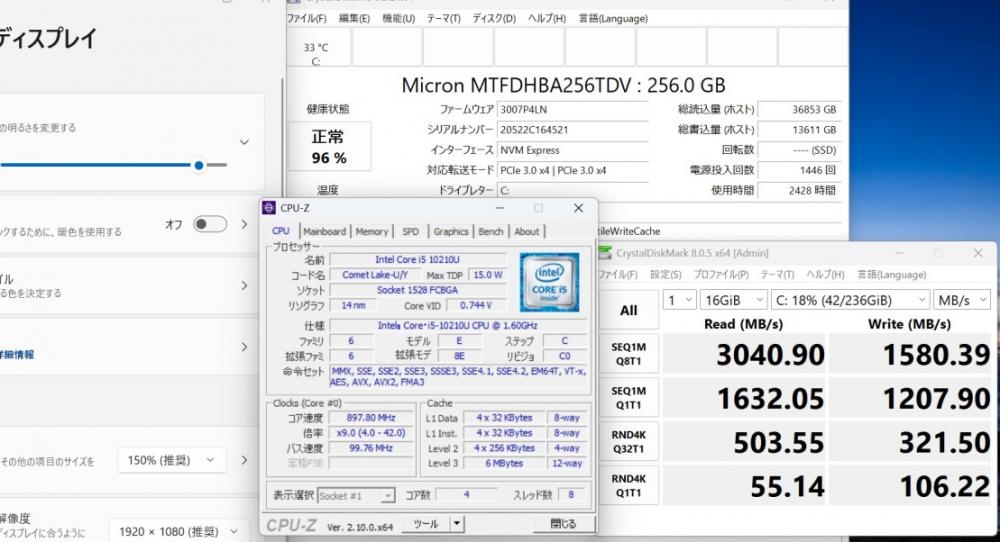The image size is (1000, 542).
Task: Click the CrystalDiskMark title bar icon
Action: (x=605, y=253)
